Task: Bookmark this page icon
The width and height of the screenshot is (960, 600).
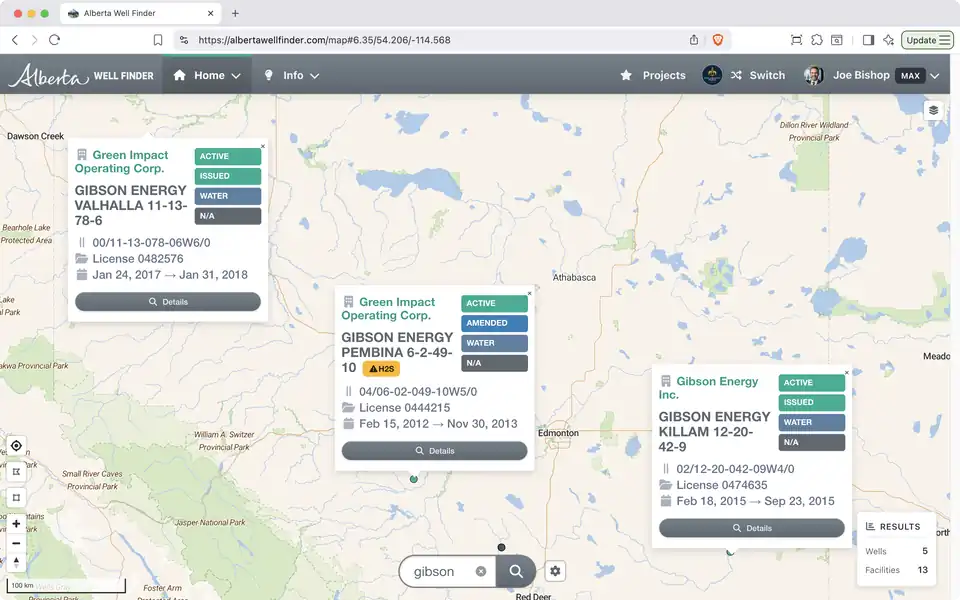Action: click(x=158, y=40)
